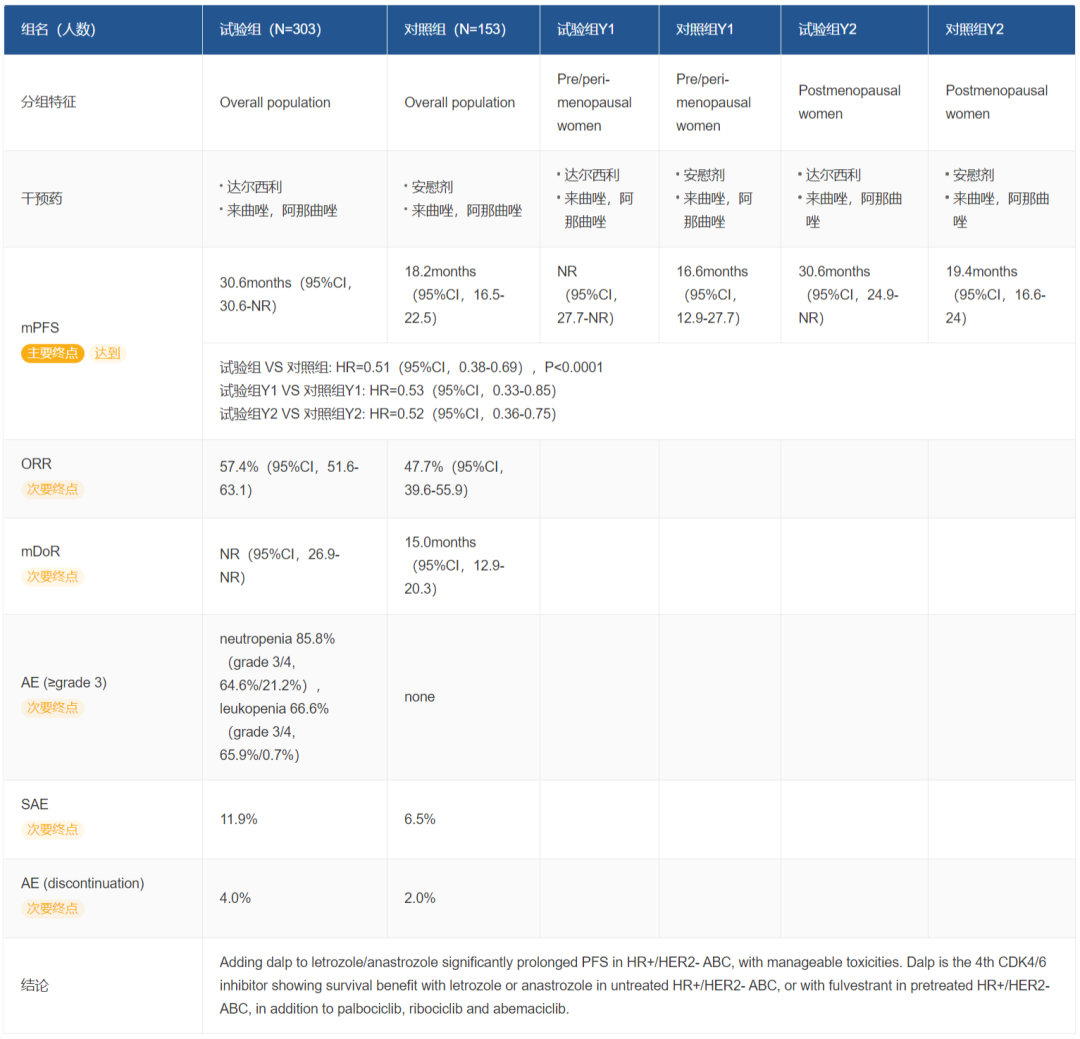Click the 试验组 VS 对照组 HR=0.51 line
1080x1039 pixels.
(x=411, y=367)
